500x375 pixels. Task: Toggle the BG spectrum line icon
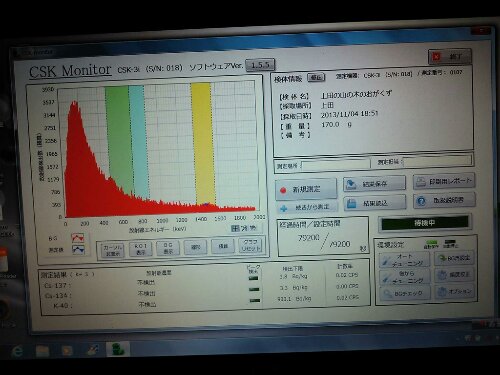78,238
